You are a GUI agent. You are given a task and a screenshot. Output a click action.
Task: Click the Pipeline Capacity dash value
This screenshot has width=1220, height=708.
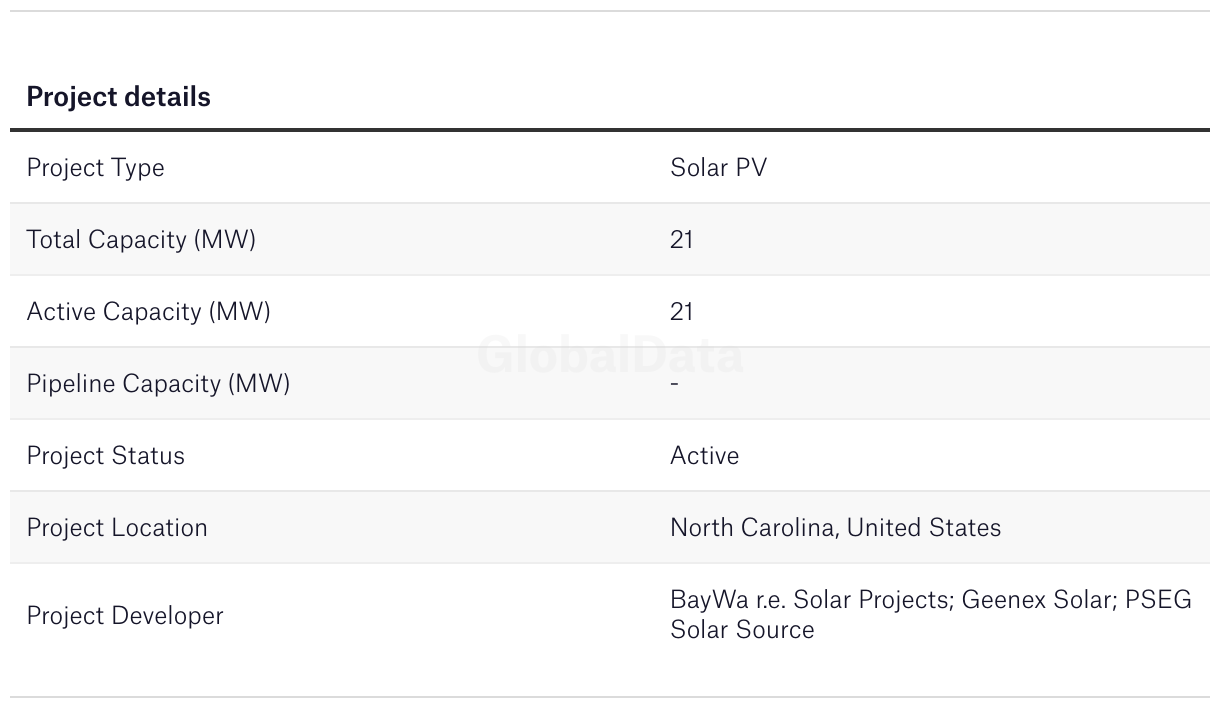click(x=675, y=384)
